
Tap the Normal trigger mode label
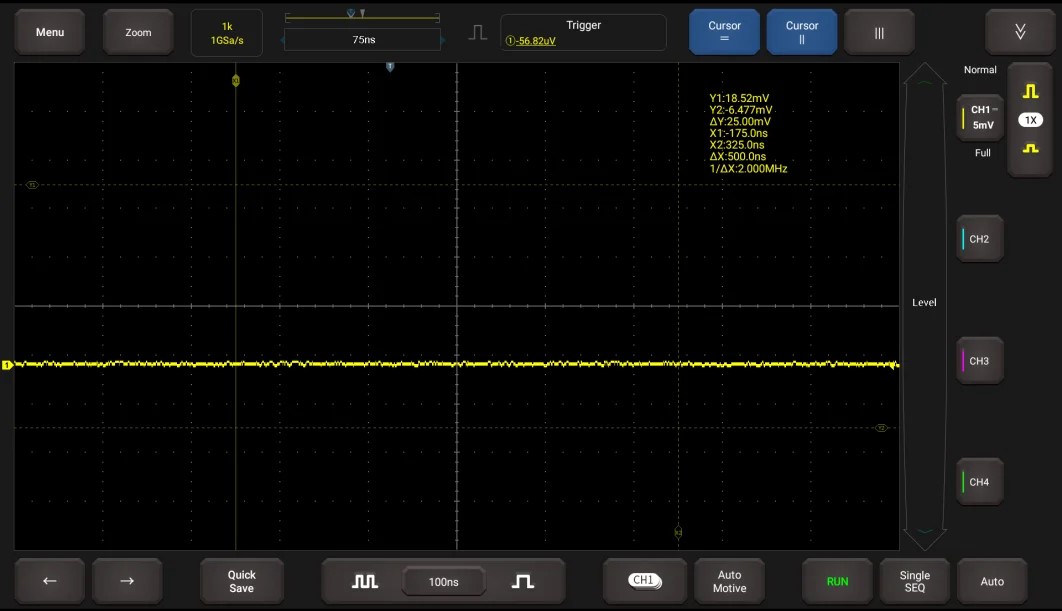pyautogui.click(x=980, y=70)
